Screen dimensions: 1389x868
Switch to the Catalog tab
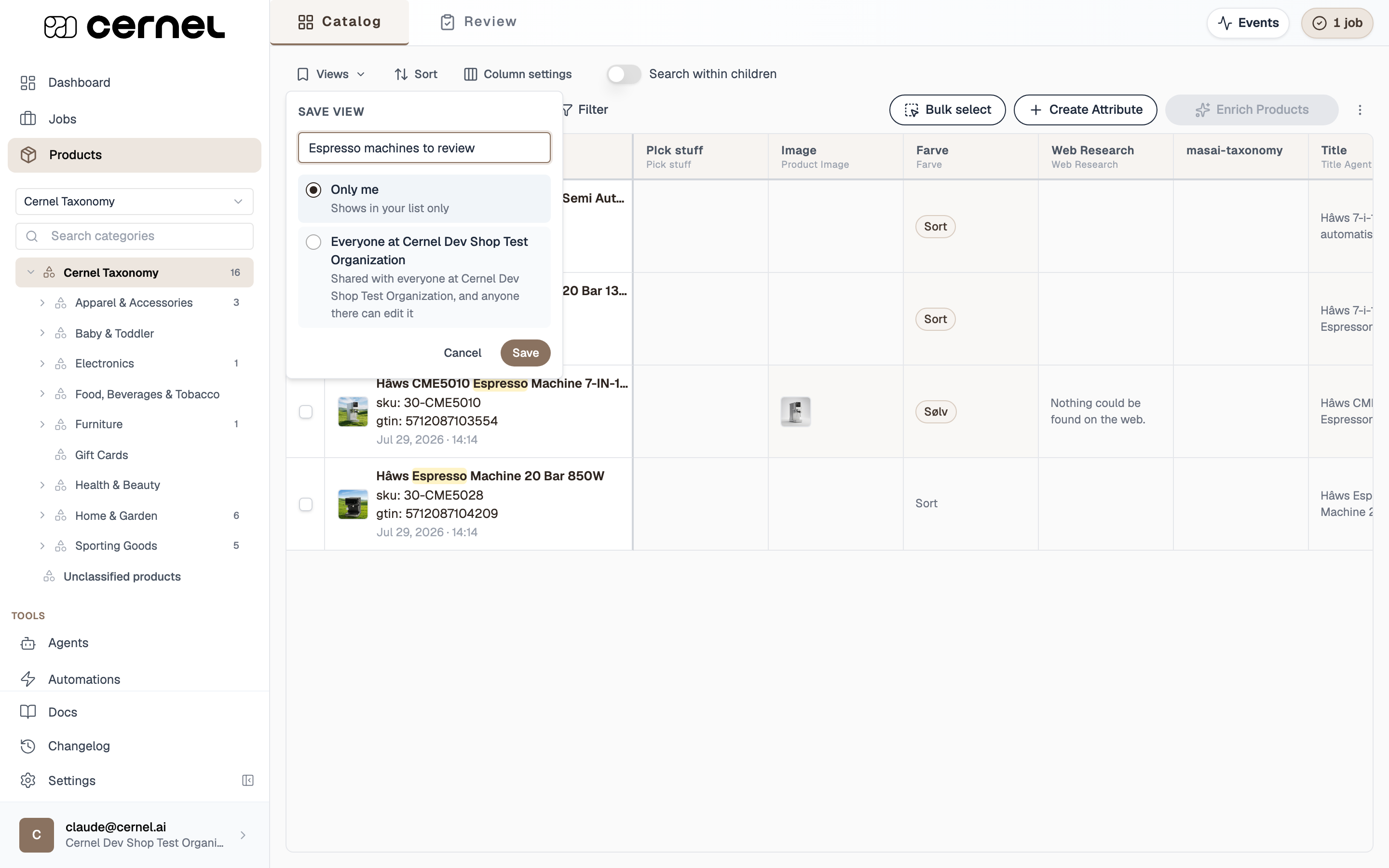[339, 22]
